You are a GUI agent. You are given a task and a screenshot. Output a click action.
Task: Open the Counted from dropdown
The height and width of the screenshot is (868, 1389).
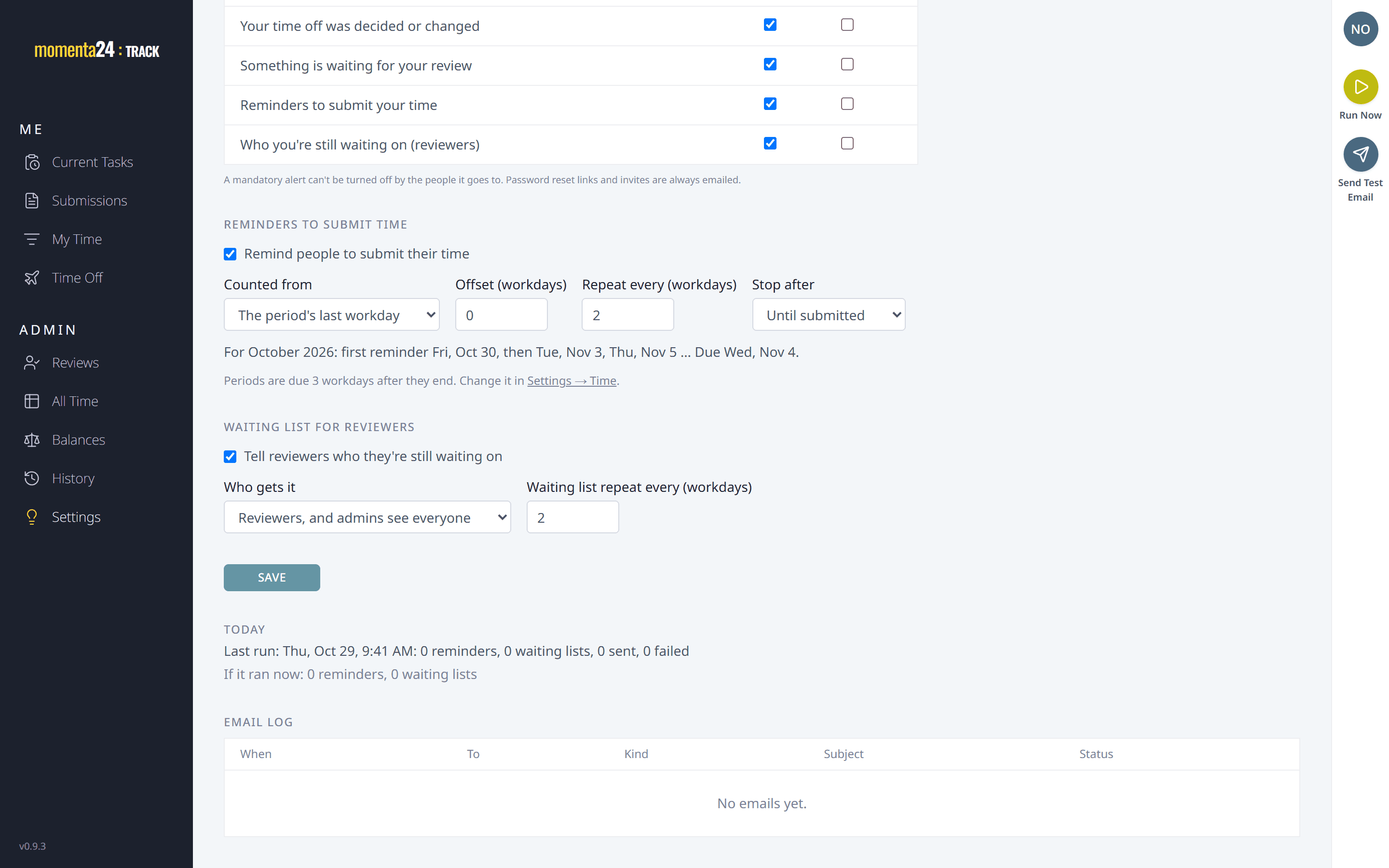click(331, 314)
